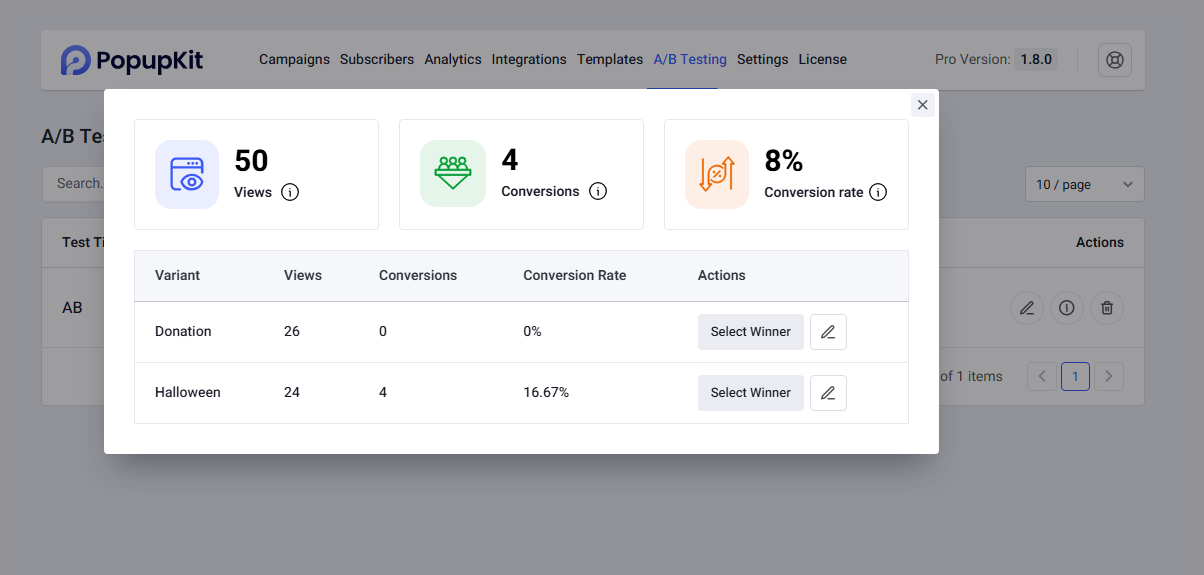Click the Conversion rate info icon
The image size is (1204, 575).
pos(878,192)
